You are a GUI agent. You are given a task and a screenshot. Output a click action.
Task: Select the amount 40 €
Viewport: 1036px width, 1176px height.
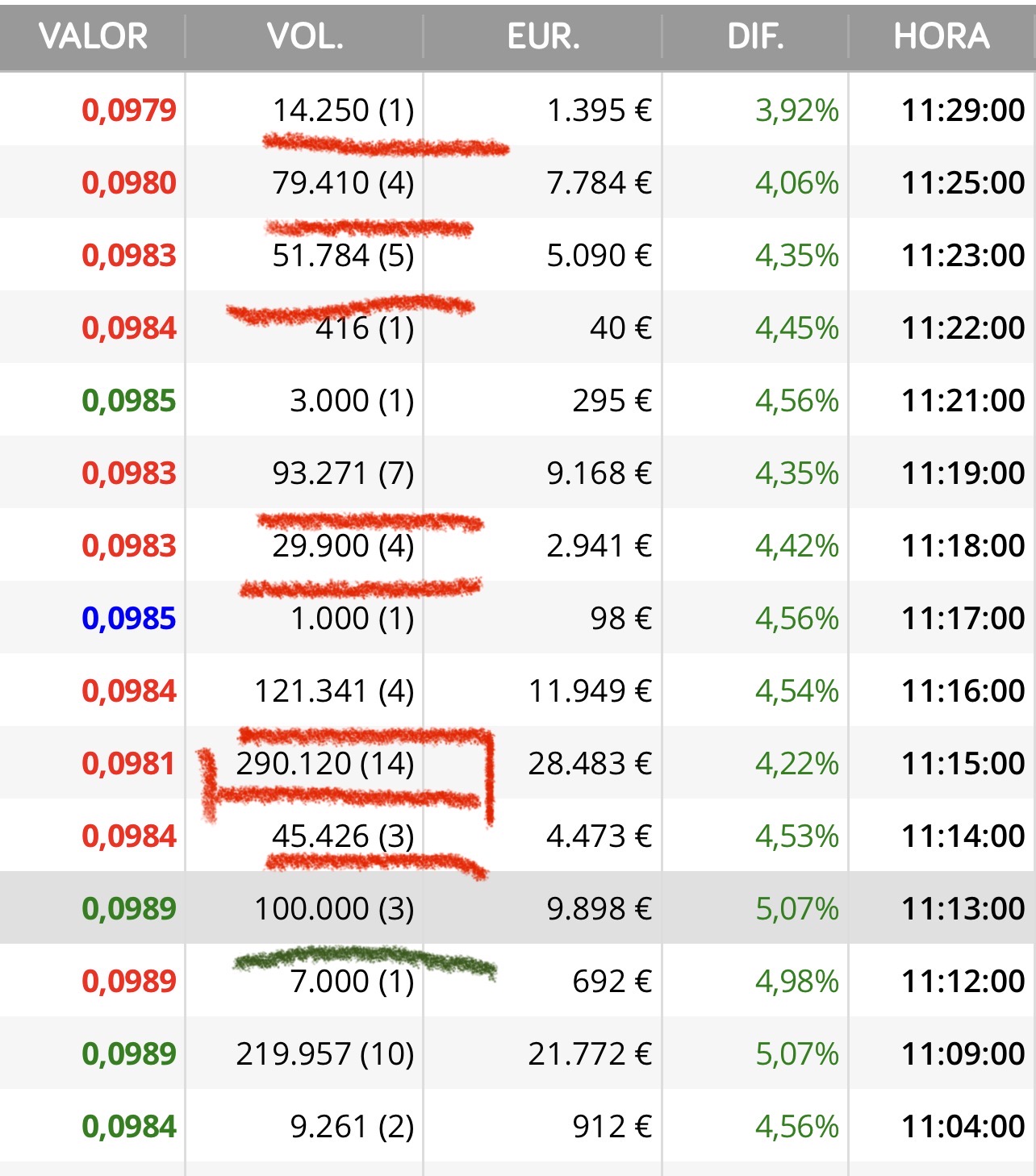(x=620, y=327)
